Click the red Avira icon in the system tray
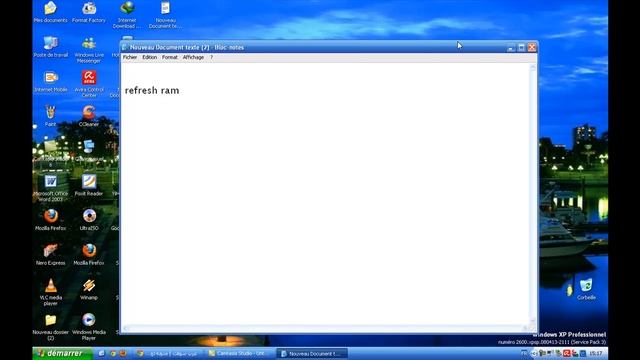The width and height of the screenshot is (640, 360). pos(567,353)
